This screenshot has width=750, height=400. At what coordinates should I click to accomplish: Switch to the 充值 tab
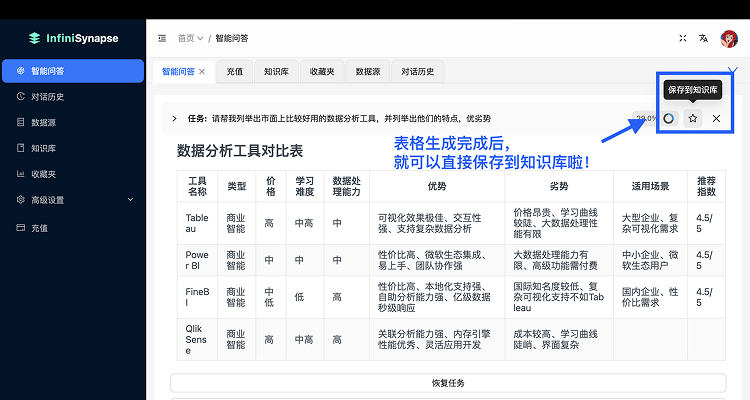234,72
